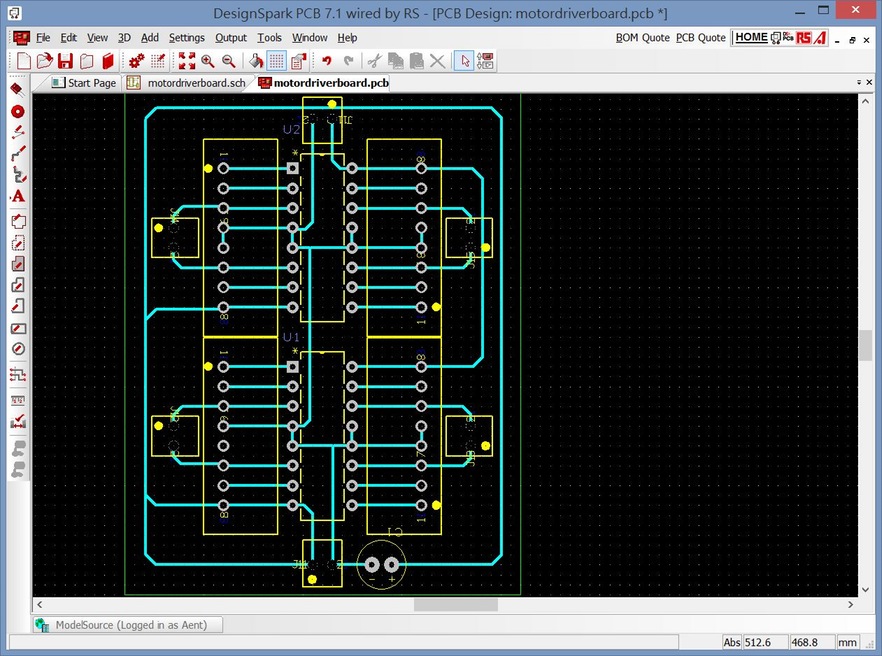The width and height of the screenshot is (882, 656).
Task: Open the ModelSource panel tab
Action: 128,625
